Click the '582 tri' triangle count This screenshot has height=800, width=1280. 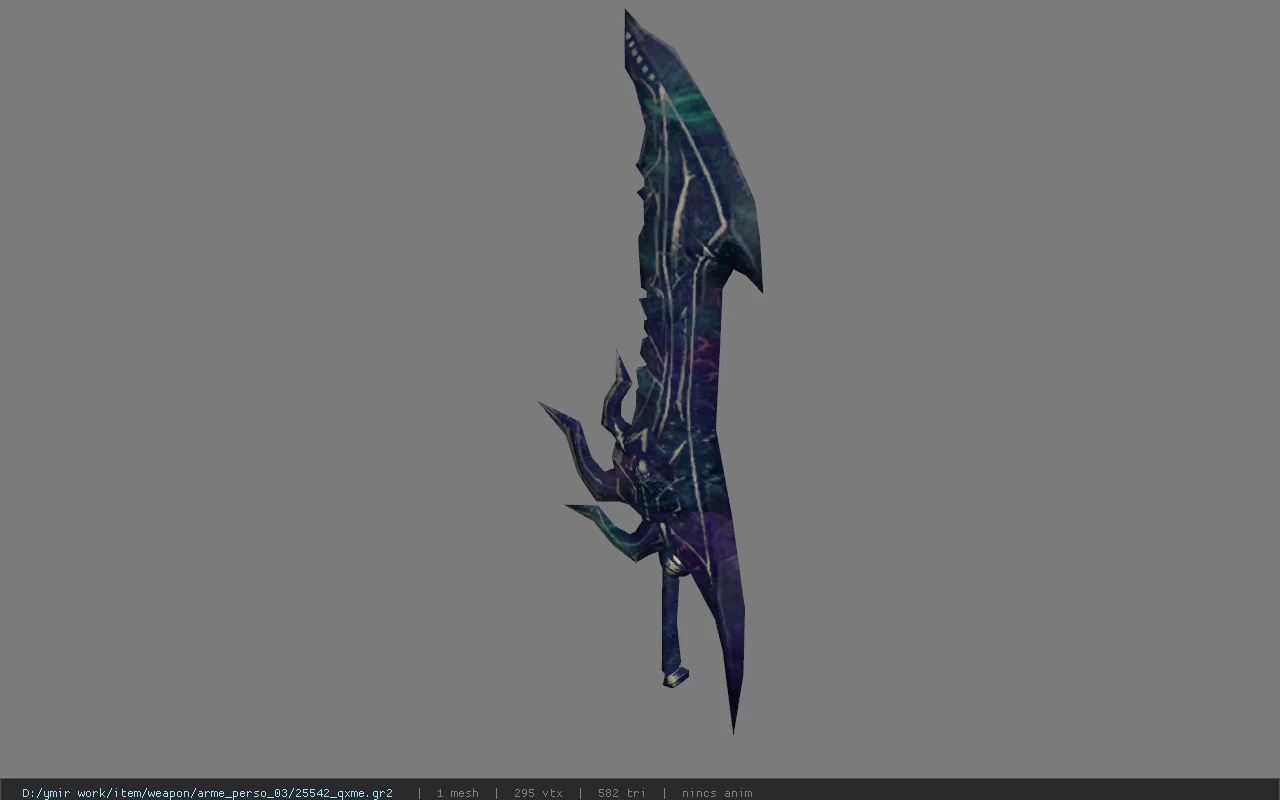pos(621,793)
